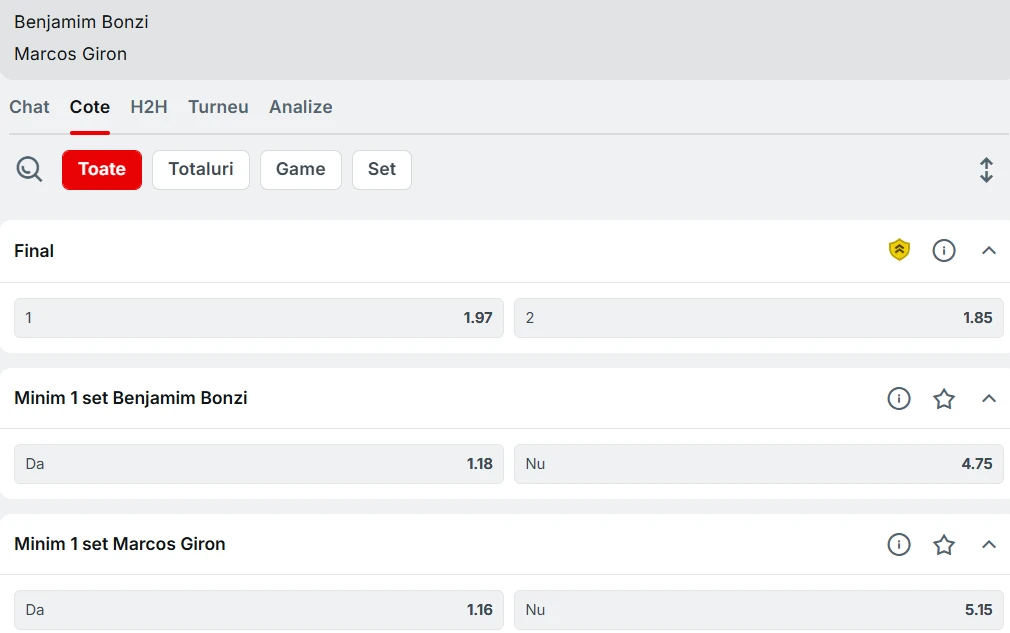Switch to the Chat tab

pos(29,107)
